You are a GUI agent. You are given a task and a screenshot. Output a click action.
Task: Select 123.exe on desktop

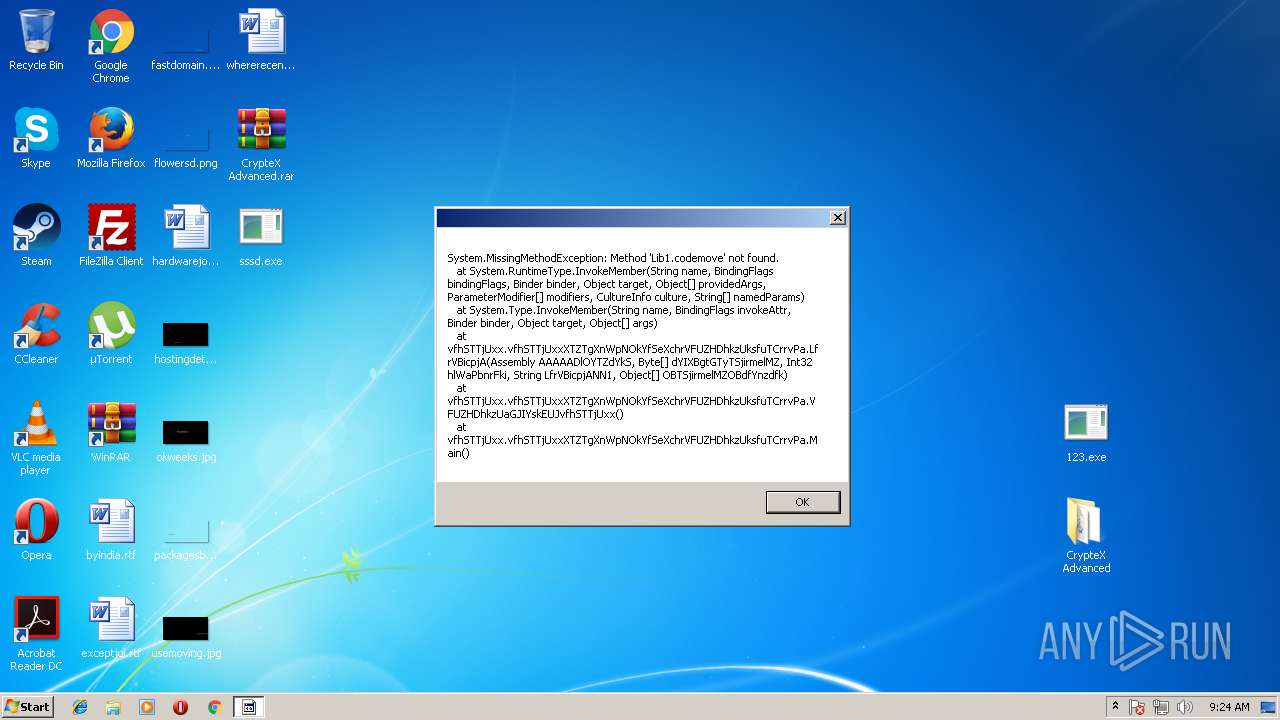1086,432
